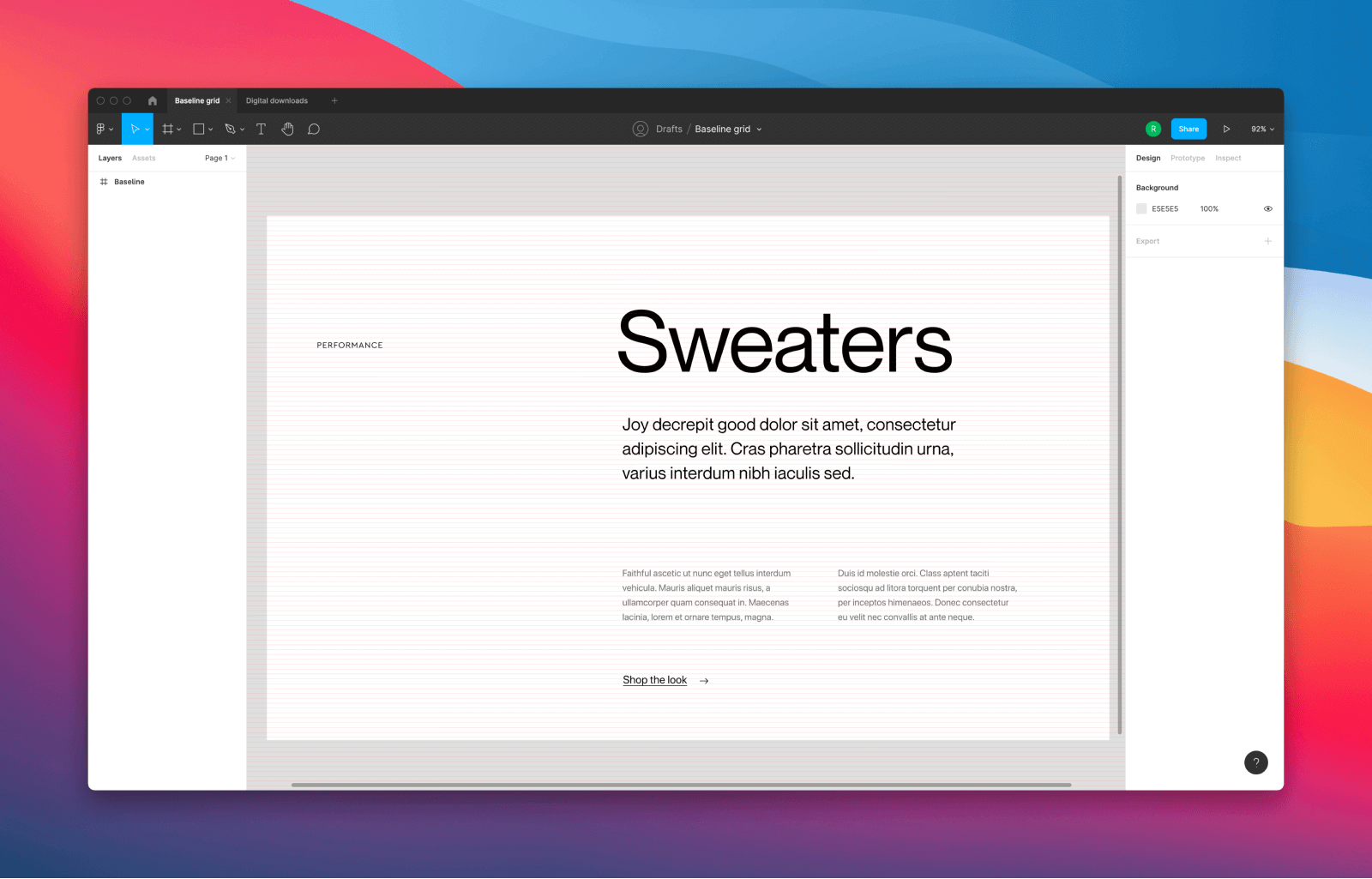The width and height of the screenshot is (1372, 879).
Task: Toggle background color visibility eye
Action: pos(1267,208)
